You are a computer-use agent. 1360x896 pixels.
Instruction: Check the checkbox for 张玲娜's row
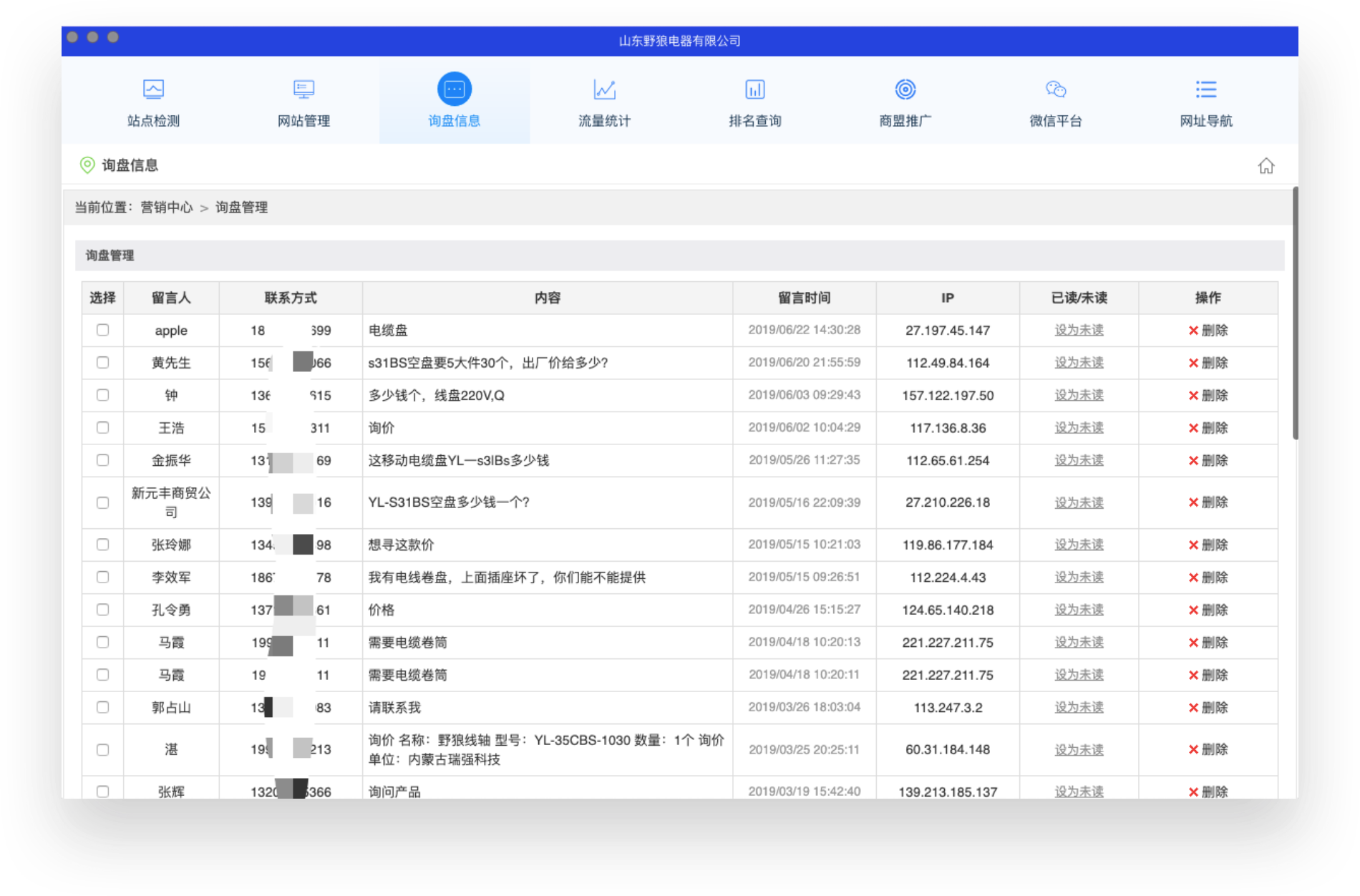102,545
